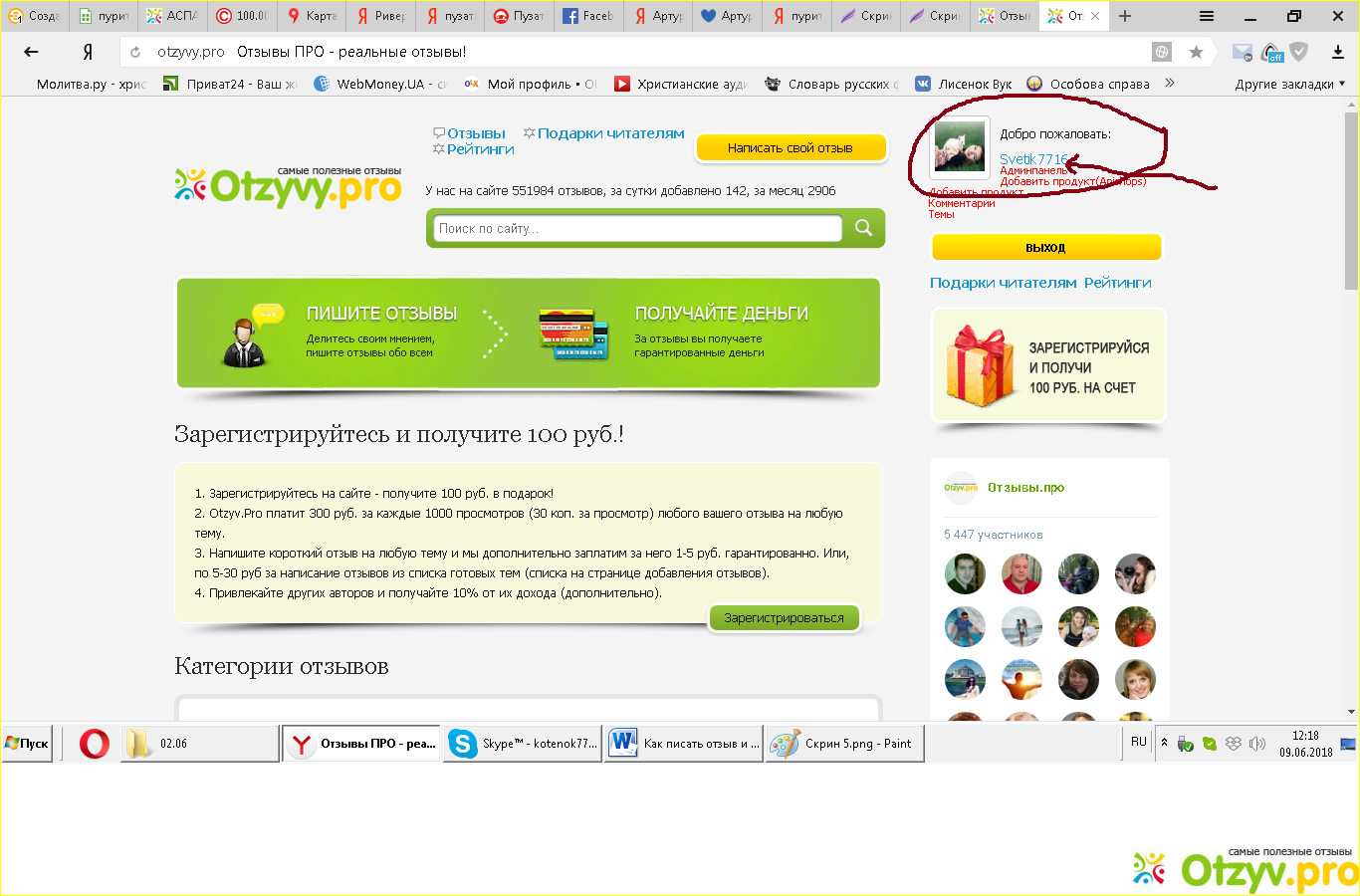Open the Рейтинги menu link near the logo
Viewport: 1360px width, 896px height.
coord(480,149)
